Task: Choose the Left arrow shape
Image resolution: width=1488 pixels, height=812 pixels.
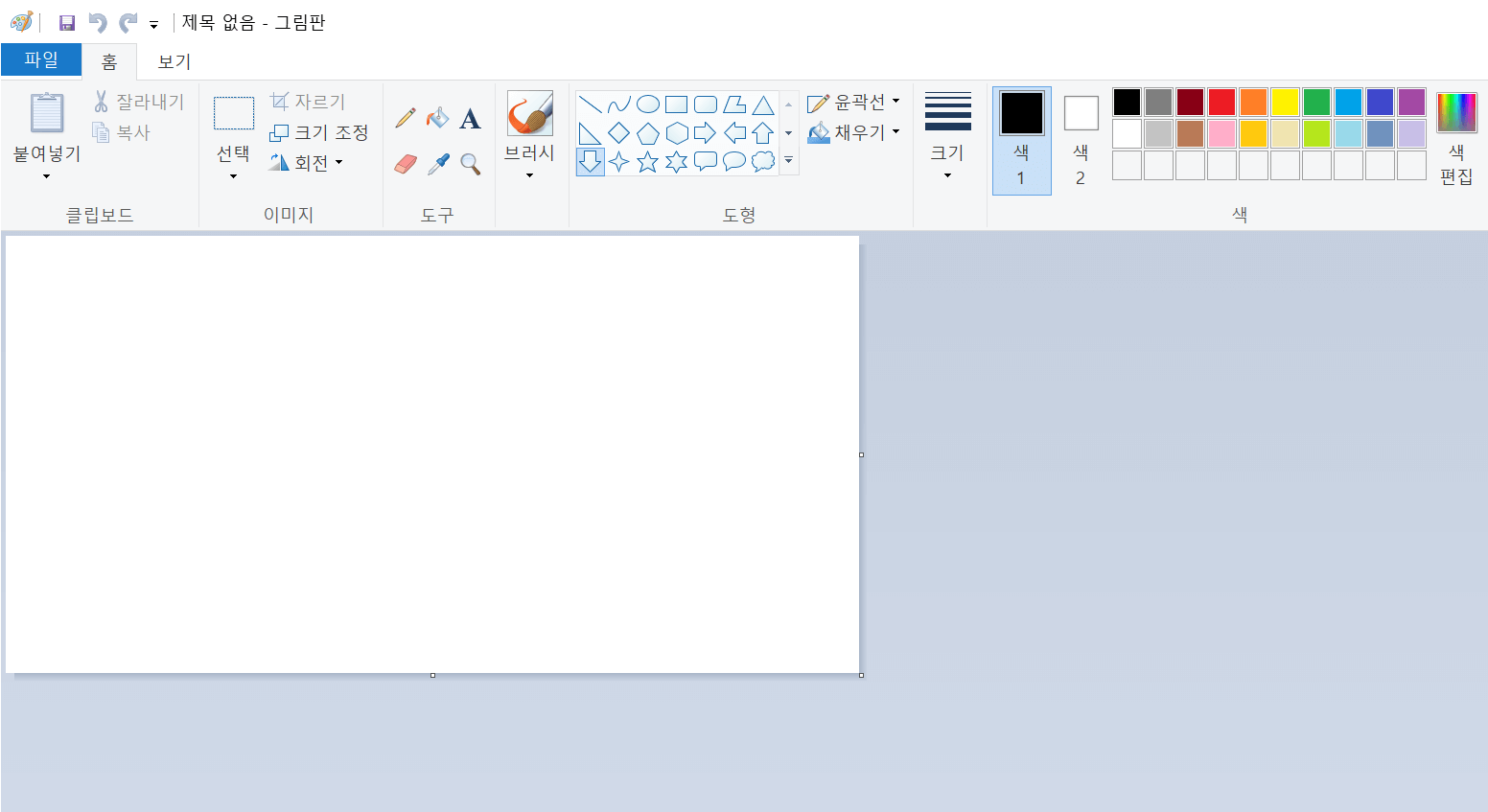Action: (x=734, y=133)
